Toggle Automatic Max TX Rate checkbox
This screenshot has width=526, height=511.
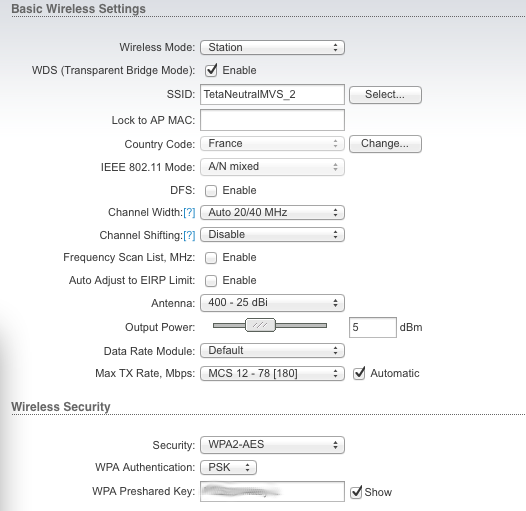point(359,373)
